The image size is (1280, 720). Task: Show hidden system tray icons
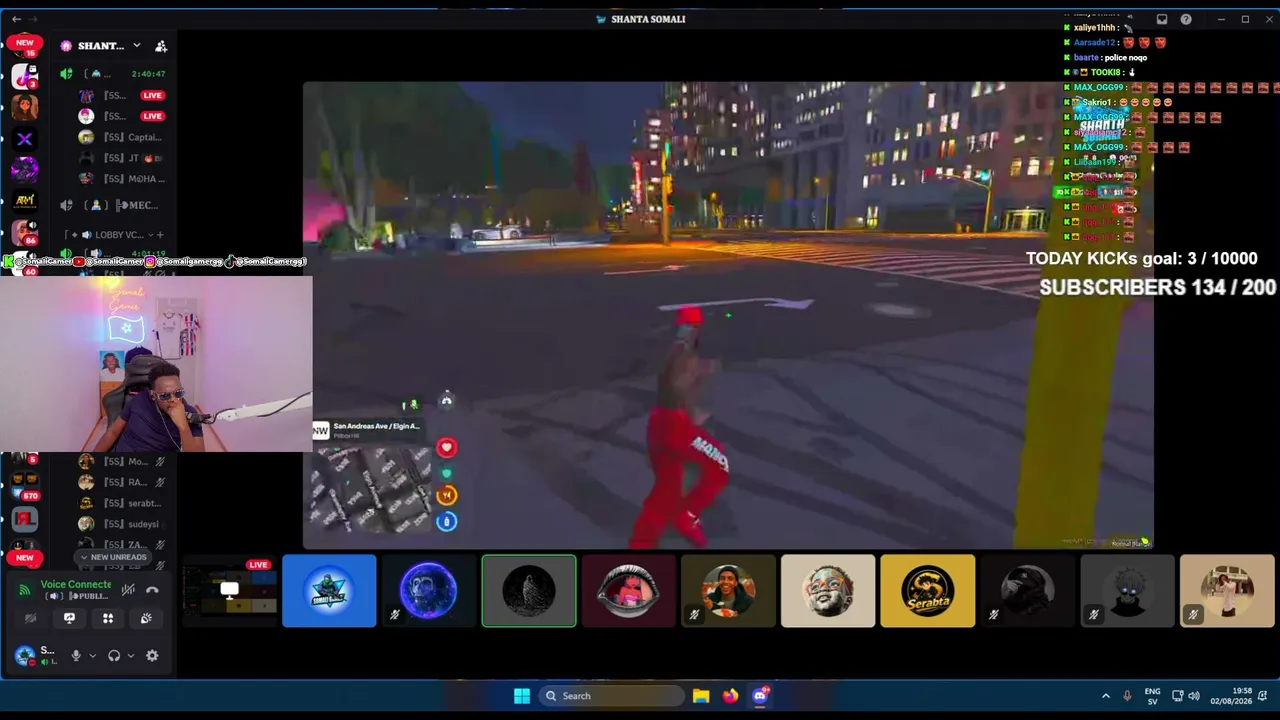[1105, 696]
